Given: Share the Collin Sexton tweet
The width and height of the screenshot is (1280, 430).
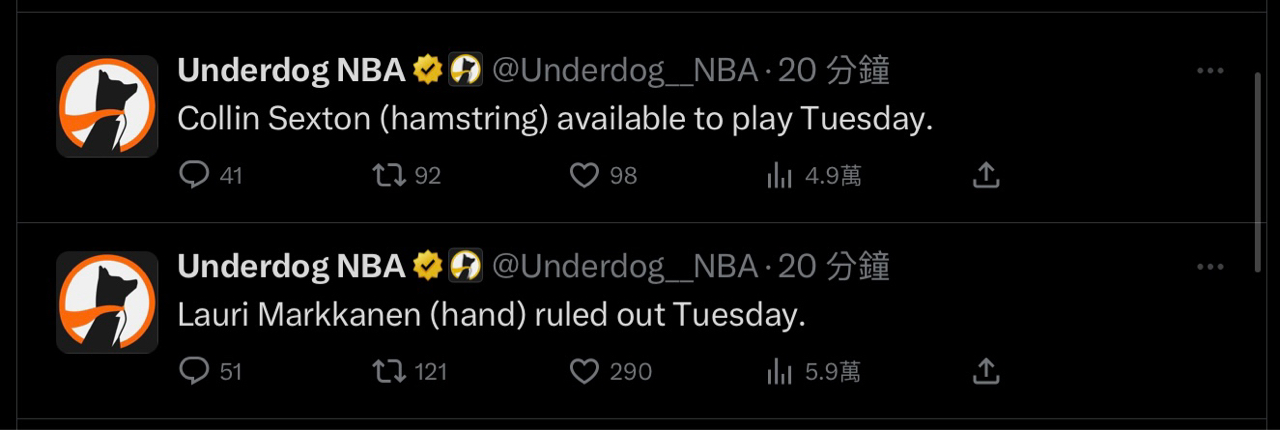Looking at the screenshot, I should point(986,176).
